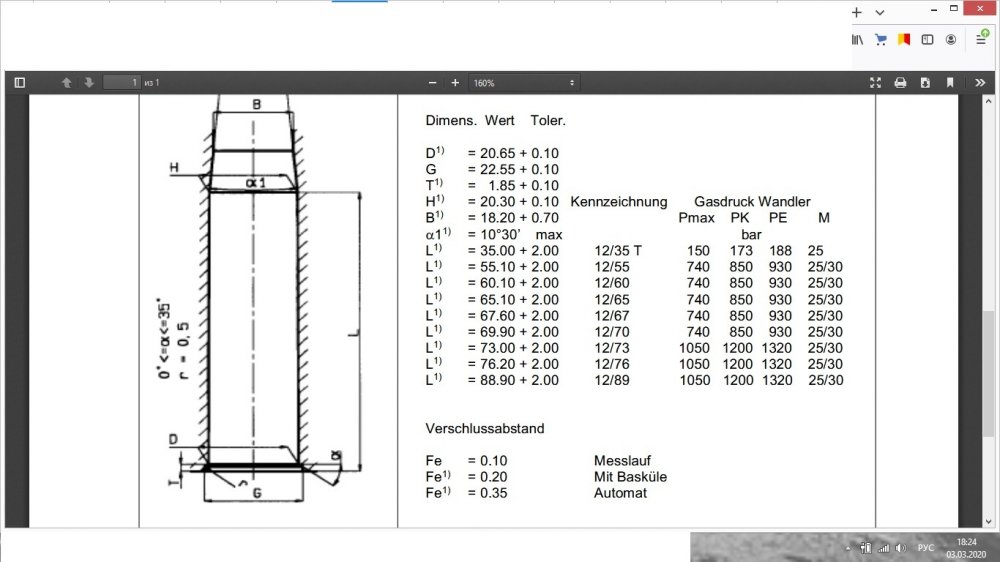Open the Firefox account icon
Viewport: 1000px width, 562px height.
coord(951,40)
